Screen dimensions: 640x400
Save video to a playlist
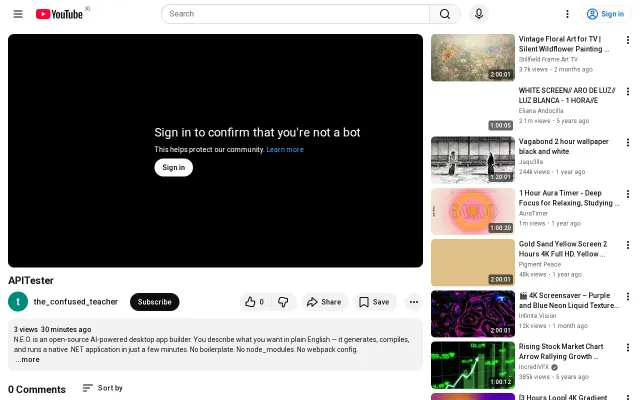(x=374, y=302)
